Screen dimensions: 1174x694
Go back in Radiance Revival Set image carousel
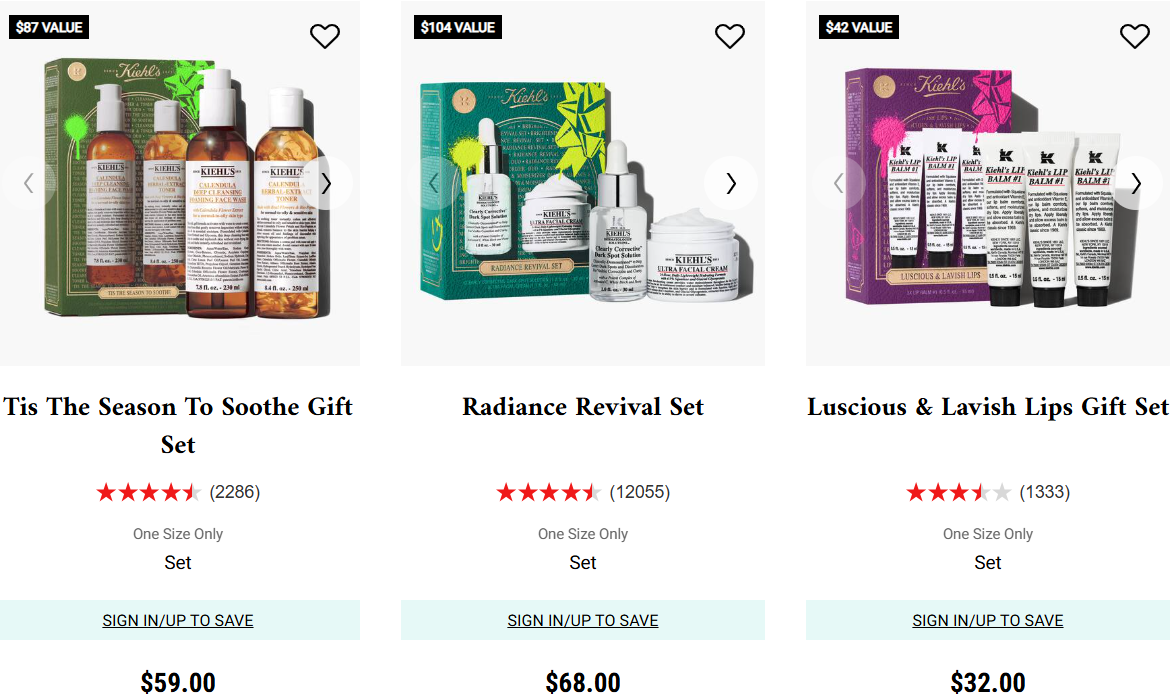[433, 183]
